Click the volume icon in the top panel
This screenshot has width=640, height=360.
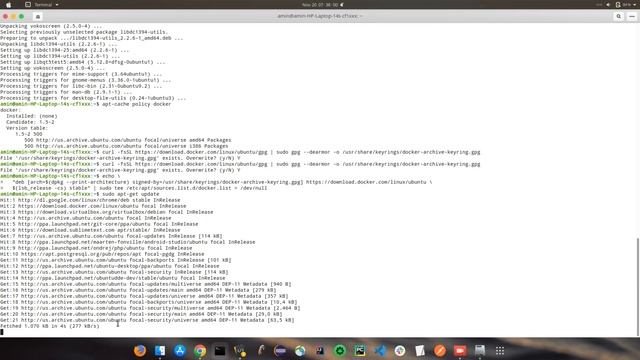point(608,4)
